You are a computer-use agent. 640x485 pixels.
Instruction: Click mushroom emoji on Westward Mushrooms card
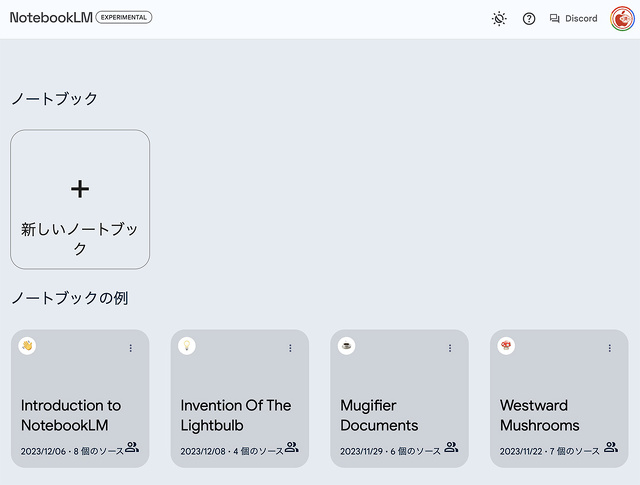(506, 346)
